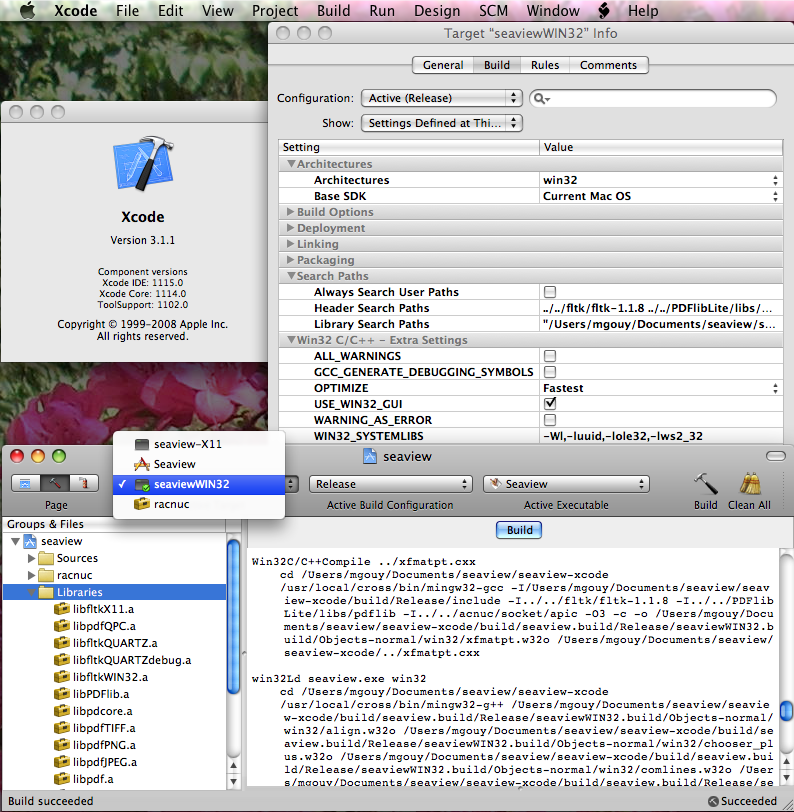Open the Configuration Active (Release) dropdown
Viewport: 794px width, 812px height.
[x=441, y=98]
